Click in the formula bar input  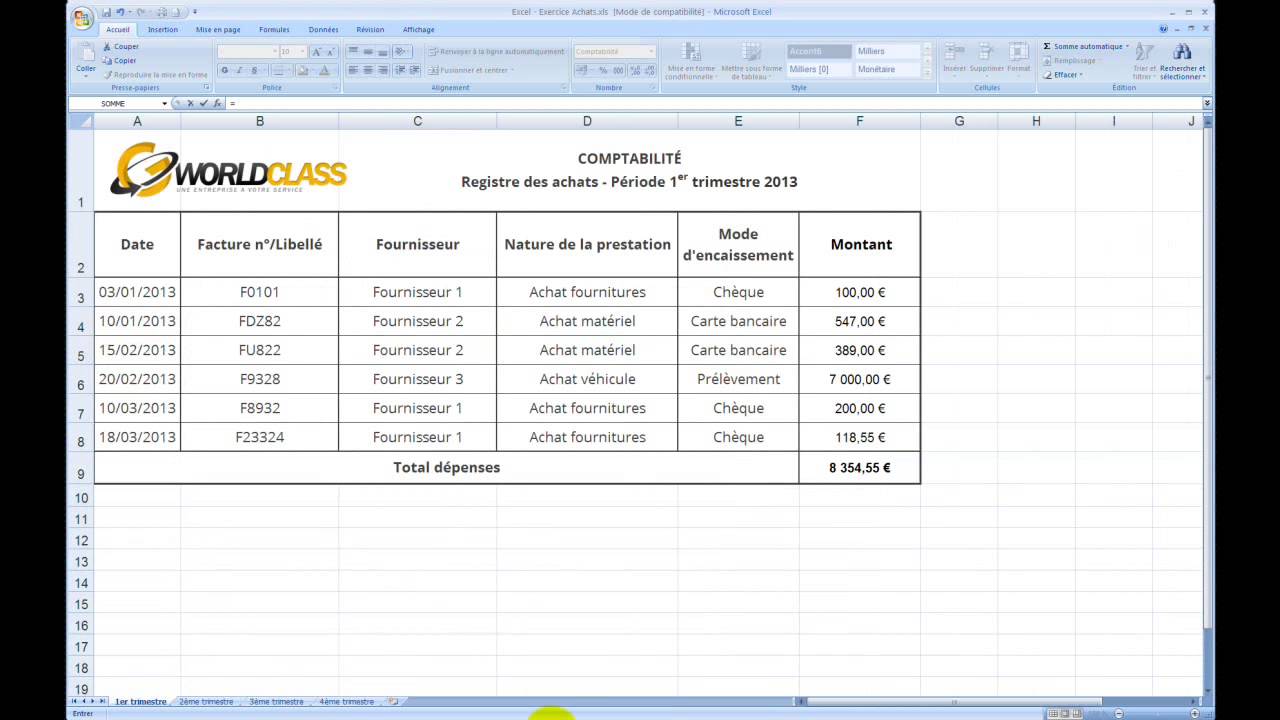[x=714, y=103]
